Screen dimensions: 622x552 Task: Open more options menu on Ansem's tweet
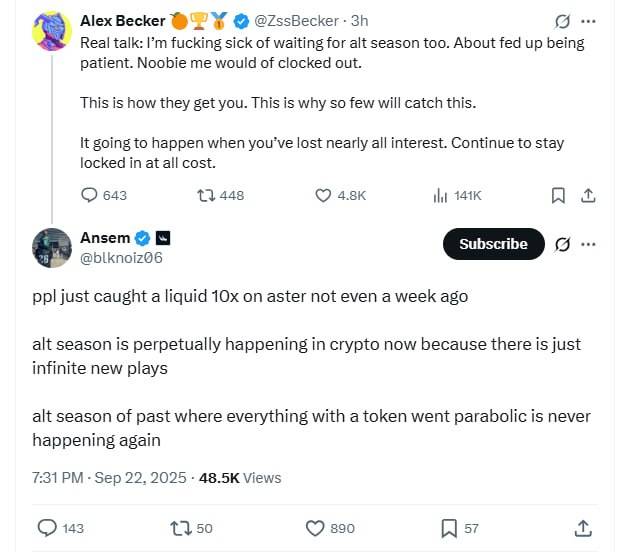pos(588,244)
